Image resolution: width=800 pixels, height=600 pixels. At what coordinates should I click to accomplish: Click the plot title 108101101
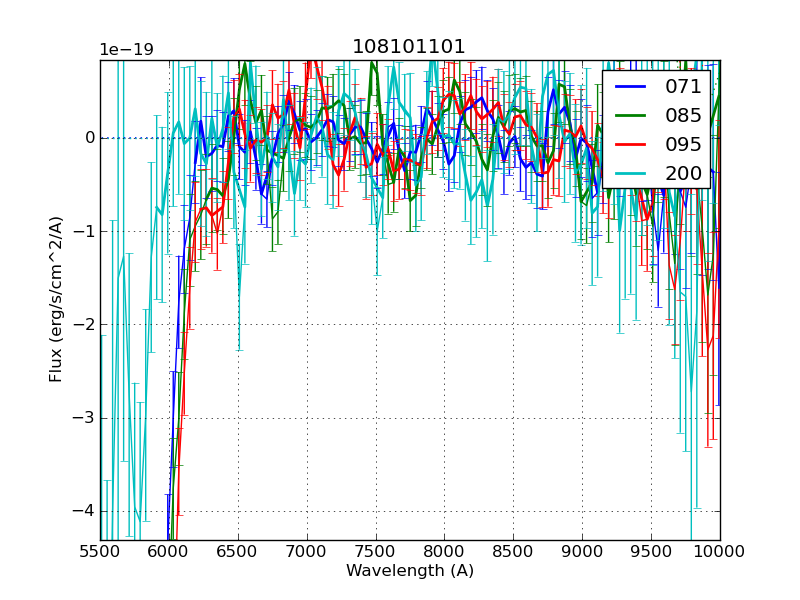[x=409, y=47]
